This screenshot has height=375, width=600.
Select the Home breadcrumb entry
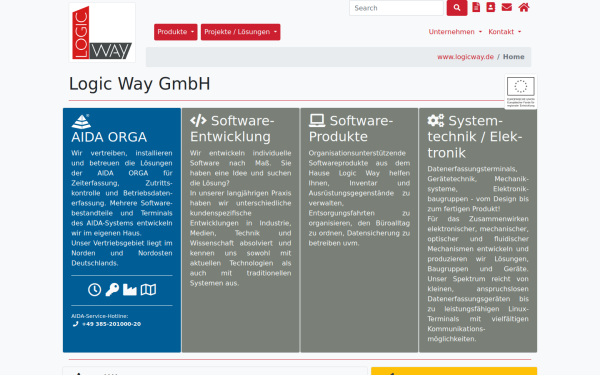click(514, 57)
